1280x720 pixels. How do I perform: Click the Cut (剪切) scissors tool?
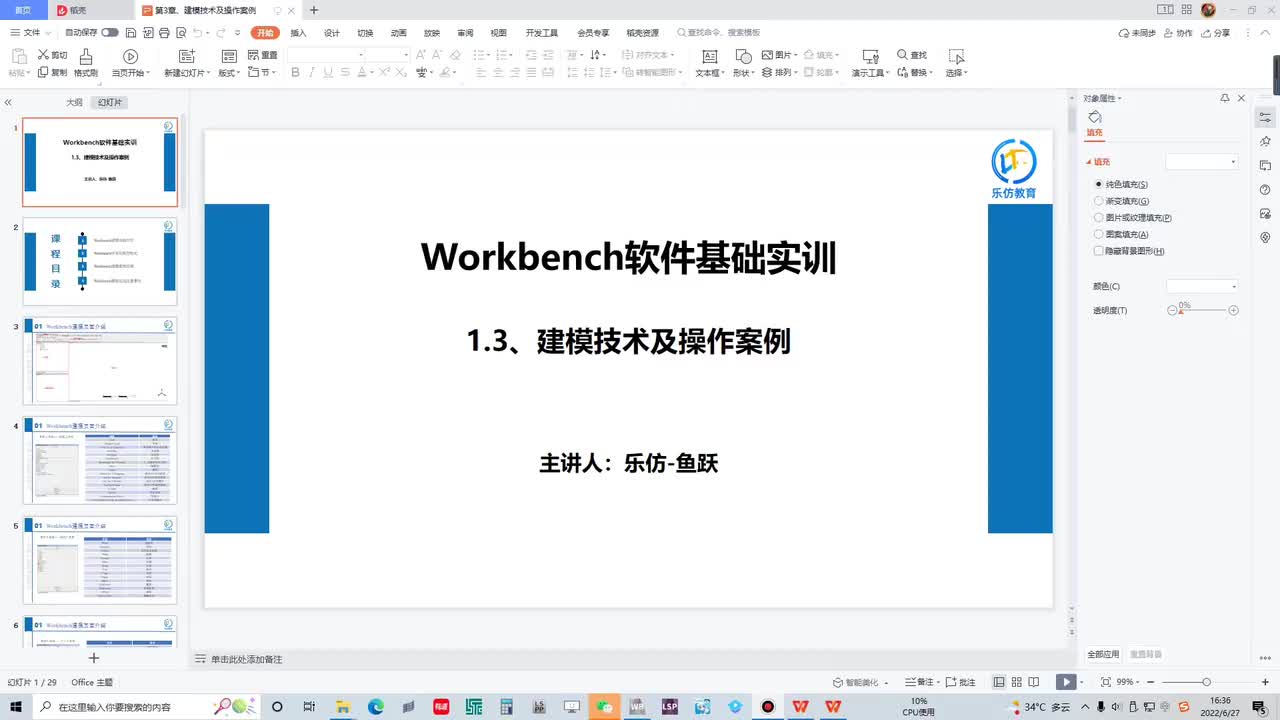tap(52, 55)
